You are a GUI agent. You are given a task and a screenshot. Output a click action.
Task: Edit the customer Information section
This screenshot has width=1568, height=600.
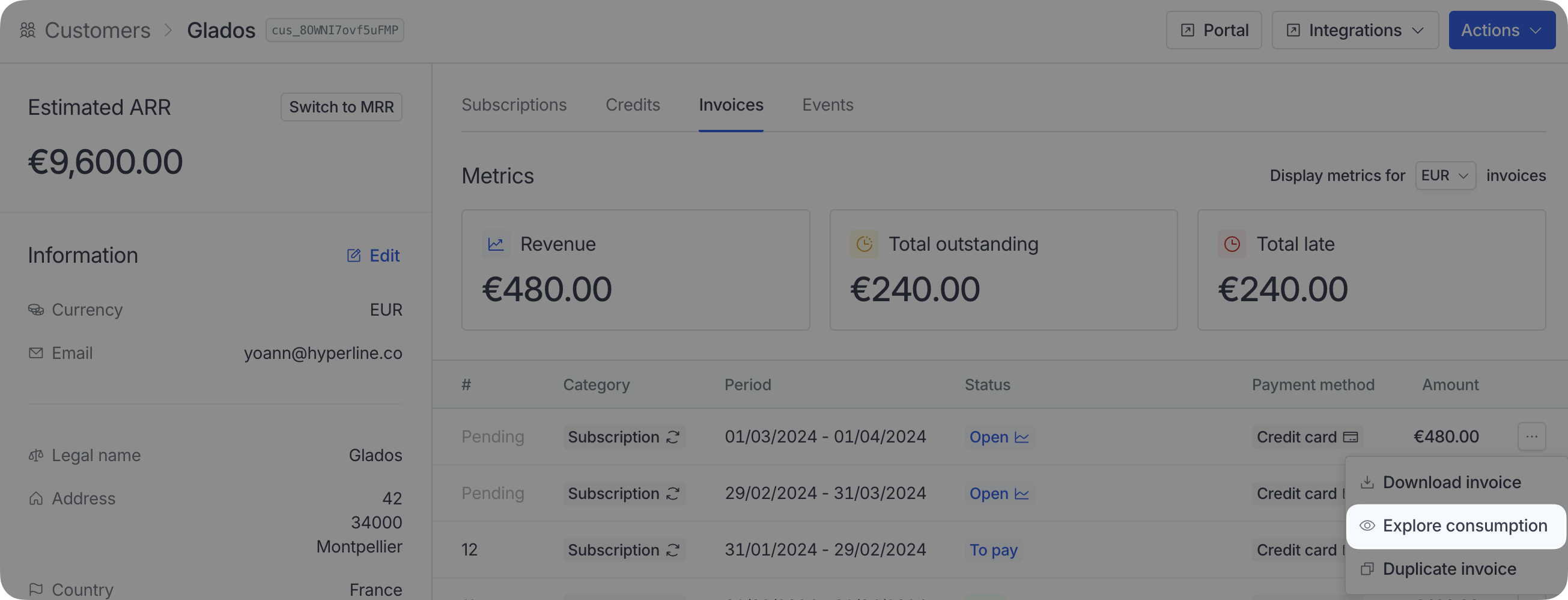(373, 256)
